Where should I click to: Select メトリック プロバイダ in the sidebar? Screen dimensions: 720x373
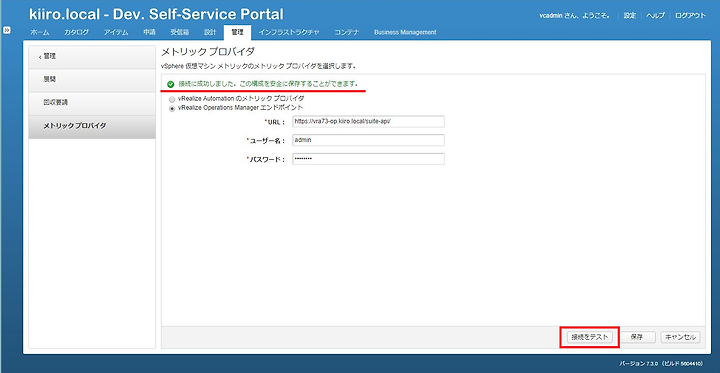coord(92,126)
